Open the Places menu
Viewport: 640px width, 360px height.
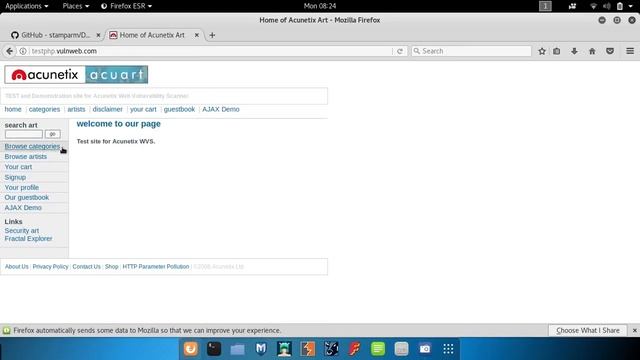tap(76, 6)
